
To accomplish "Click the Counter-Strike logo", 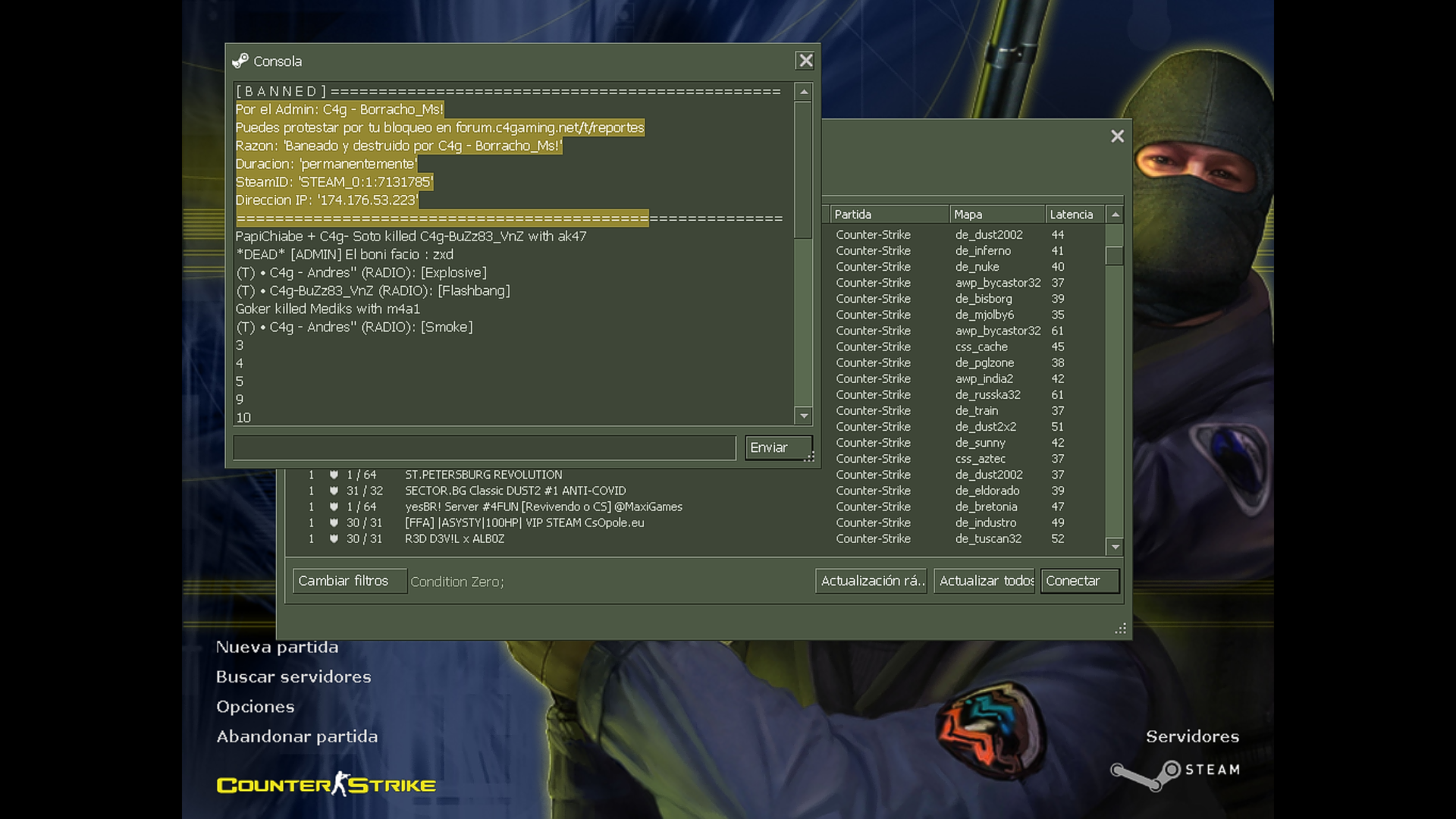I will tap(326, 784).
